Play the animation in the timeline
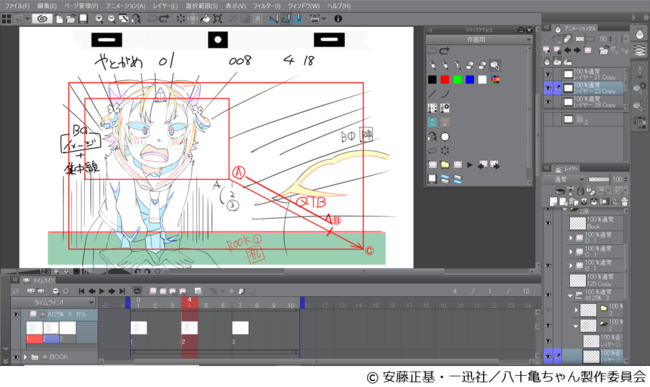Screen dimensions: 650x387 pyautogui.click(x=102, y=291)
